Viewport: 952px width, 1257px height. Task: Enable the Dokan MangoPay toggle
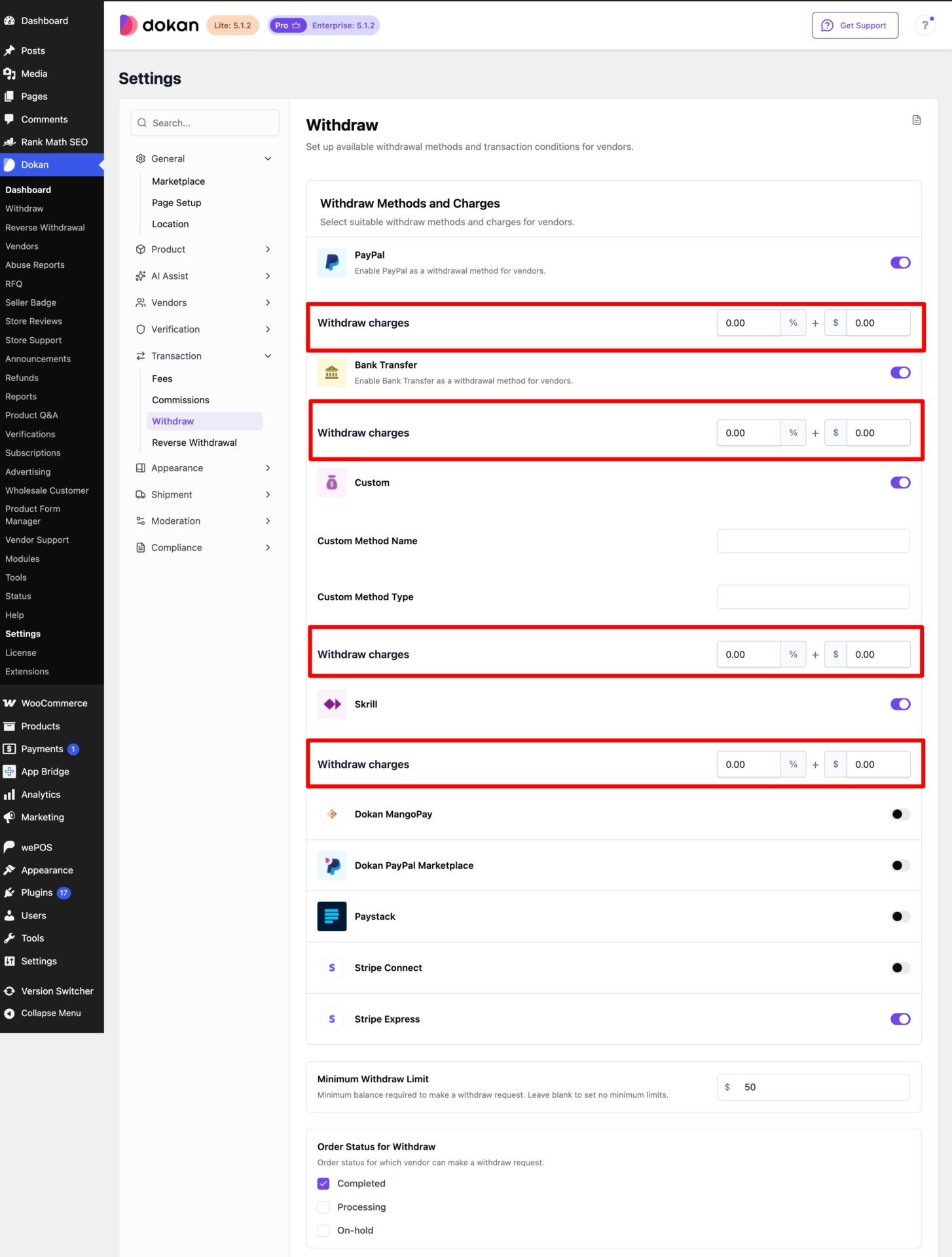click(x=900, y=814)
